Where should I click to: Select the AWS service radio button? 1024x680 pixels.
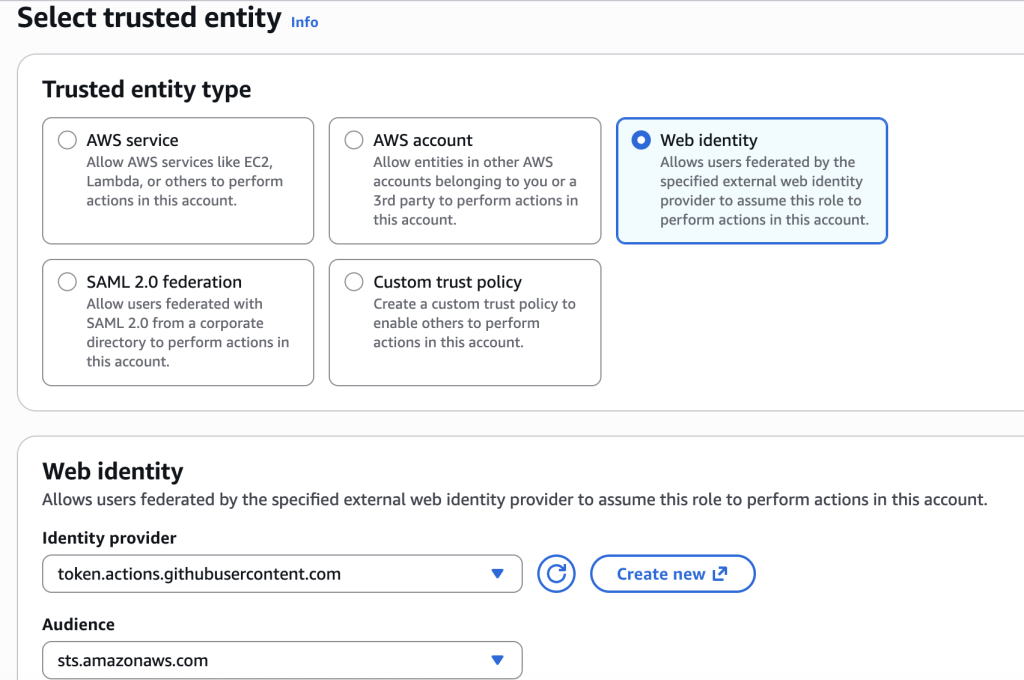point(67,140)
